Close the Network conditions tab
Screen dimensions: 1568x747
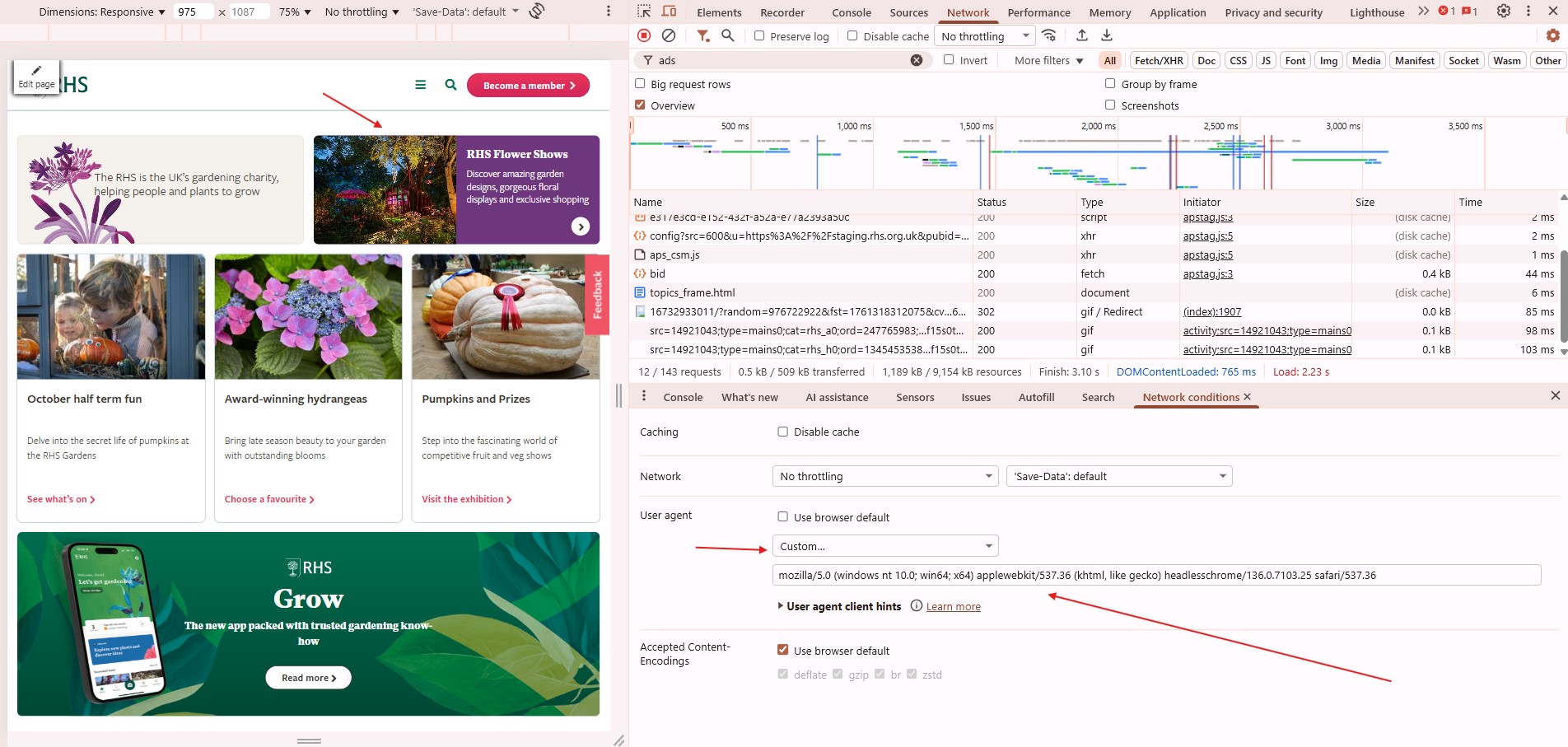pos(1247,397)
